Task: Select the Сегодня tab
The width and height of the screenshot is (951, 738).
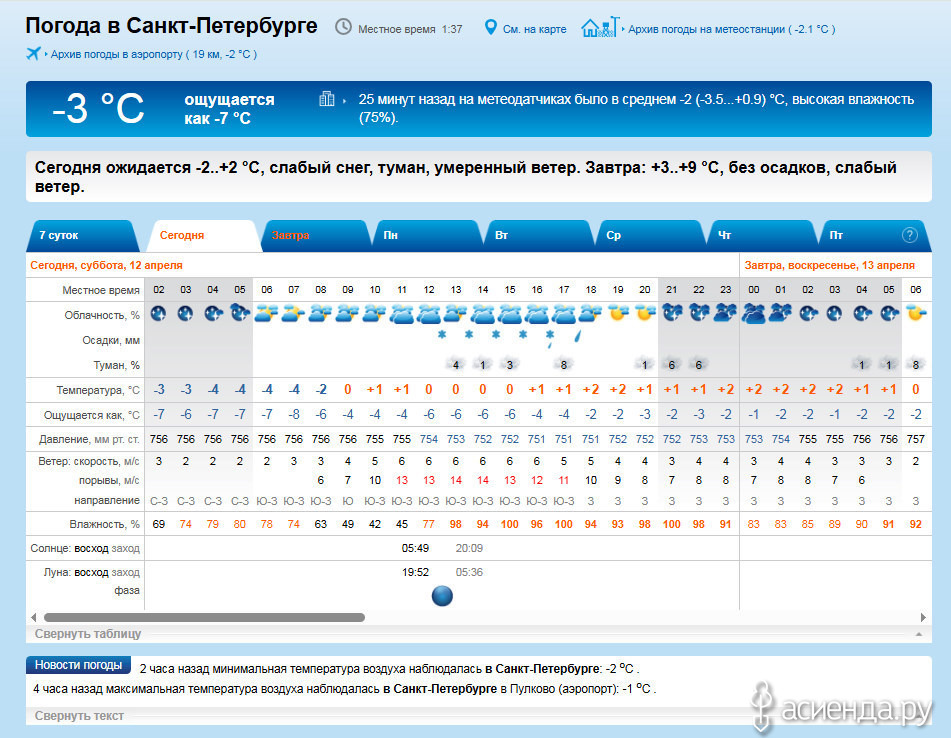Action: 203,235
